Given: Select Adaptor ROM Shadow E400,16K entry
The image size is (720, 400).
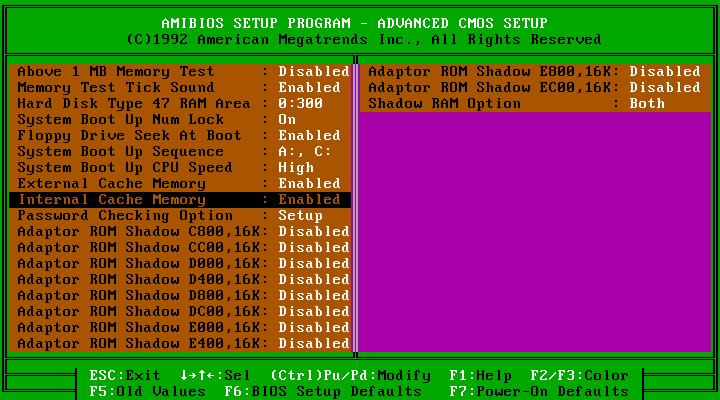Looking at the screenshot, I should (180, 344).
